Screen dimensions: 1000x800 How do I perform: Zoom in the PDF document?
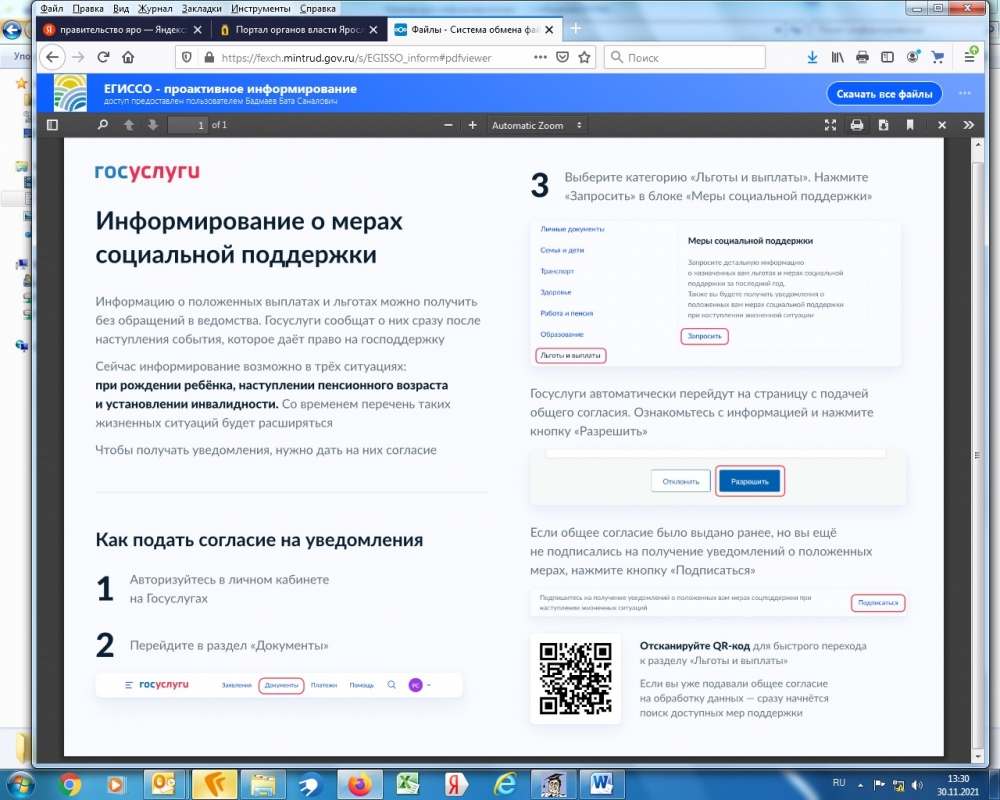point(473,125)
